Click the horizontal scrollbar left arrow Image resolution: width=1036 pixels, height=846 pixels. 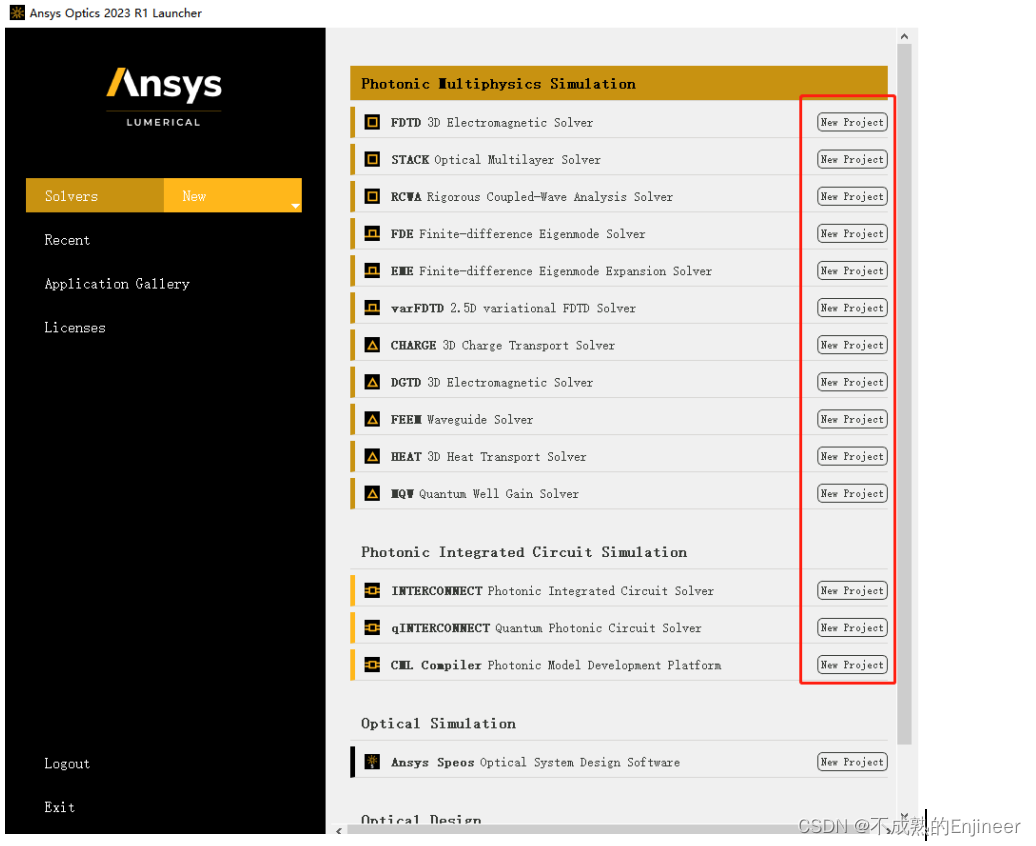pos(339,830)
